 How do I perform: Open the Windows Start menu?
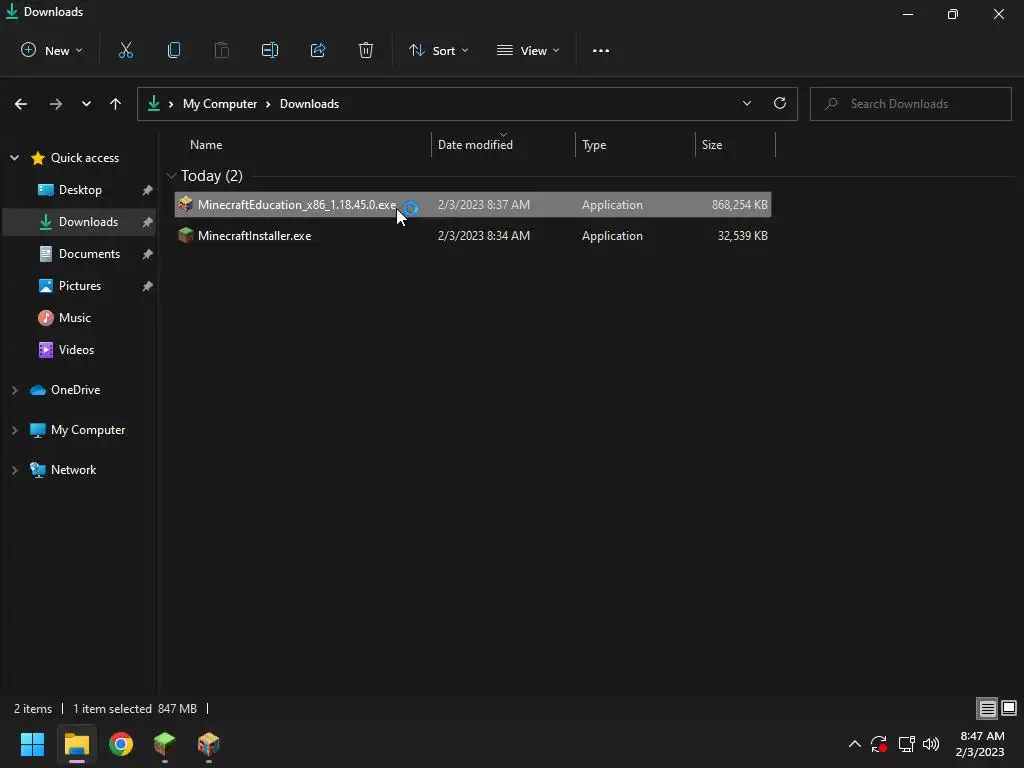[32, 744]
